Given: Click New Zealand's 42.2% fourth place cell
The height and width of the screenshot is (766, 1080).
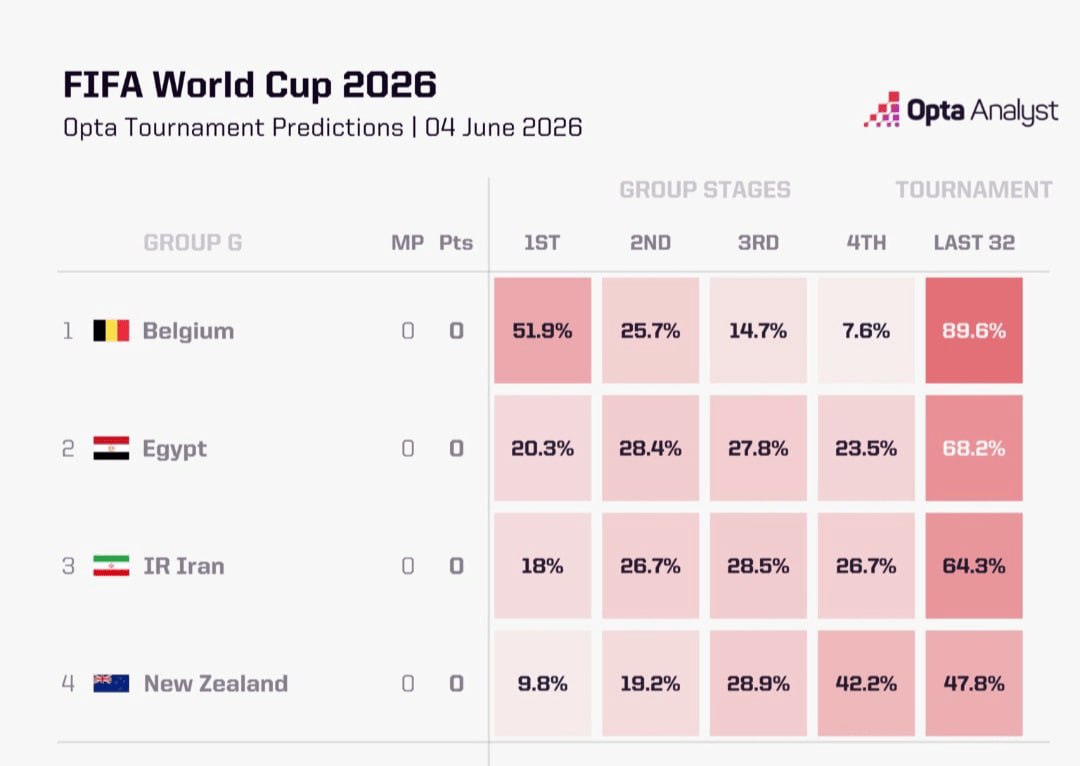Looking at the screenshot, I should click(866, 683).
